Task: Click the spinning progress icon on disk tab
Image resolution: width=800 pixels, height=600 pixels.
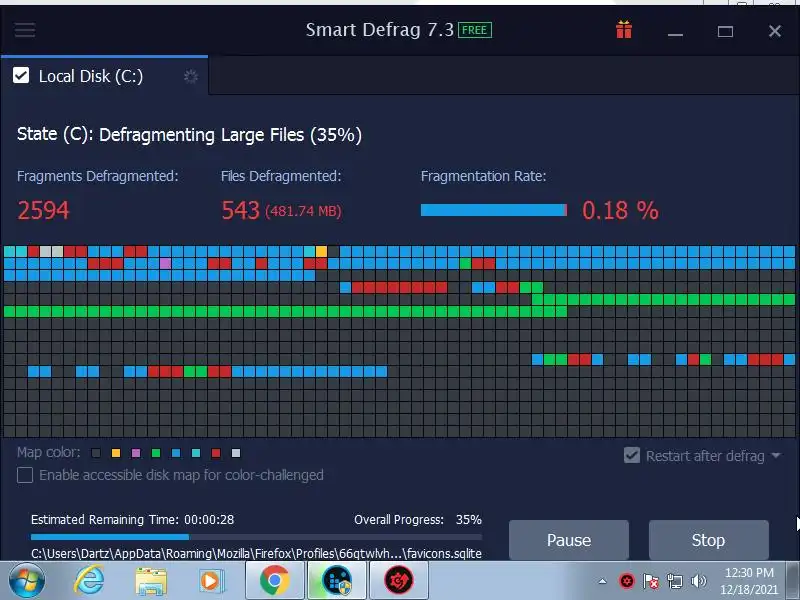Action: click(191, 77)
